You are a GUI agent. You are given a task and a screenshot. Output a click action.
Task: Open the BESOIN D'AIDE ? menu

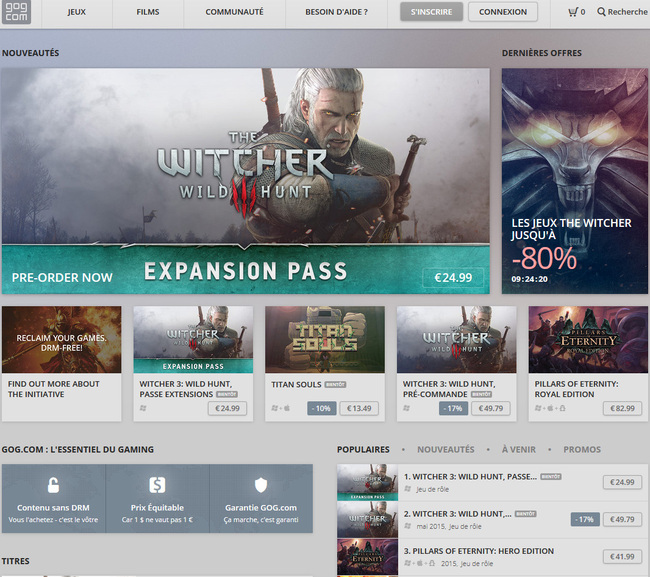pos(336,12)
